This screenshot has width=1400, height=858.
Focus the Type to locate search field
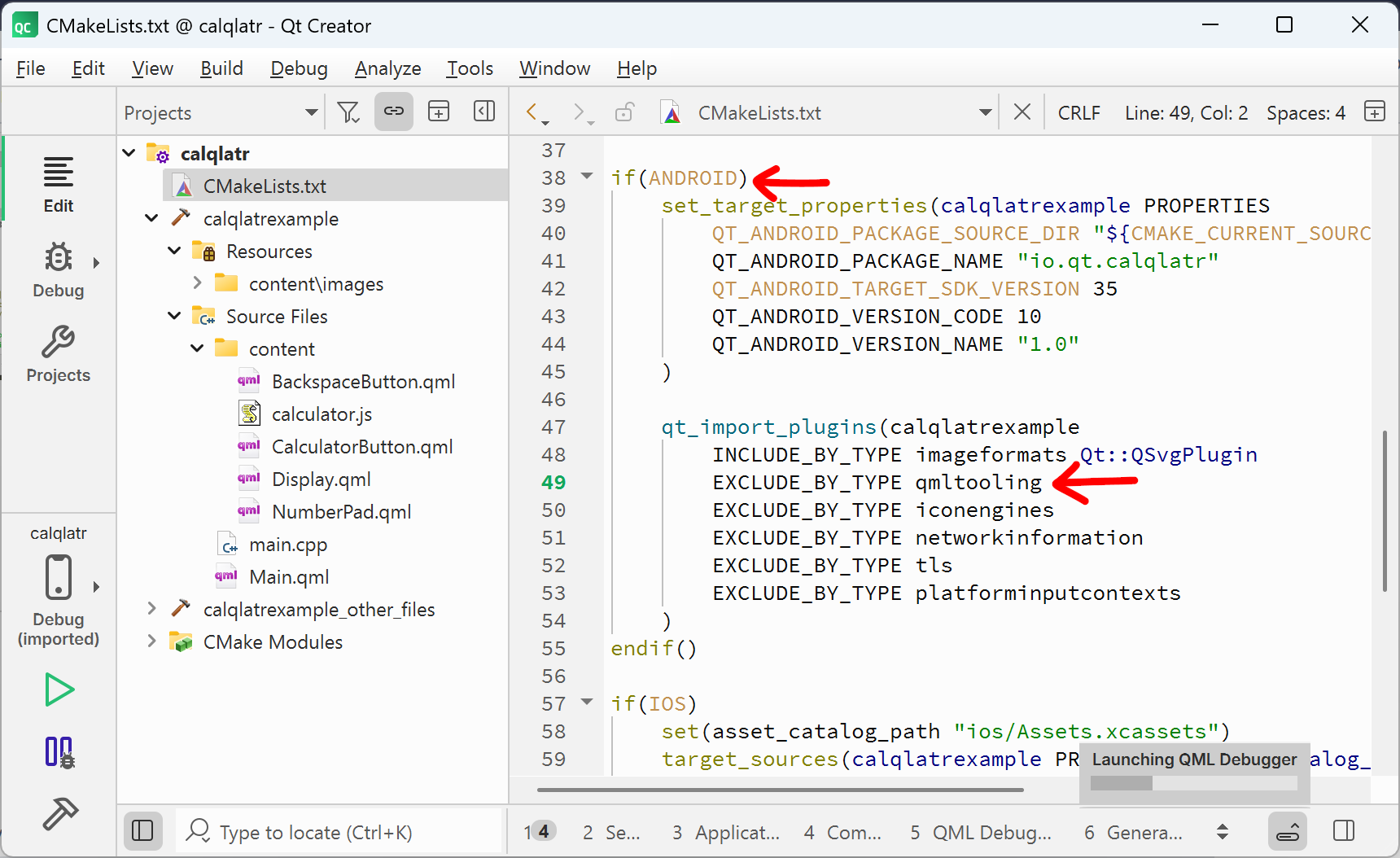[339, 831]
